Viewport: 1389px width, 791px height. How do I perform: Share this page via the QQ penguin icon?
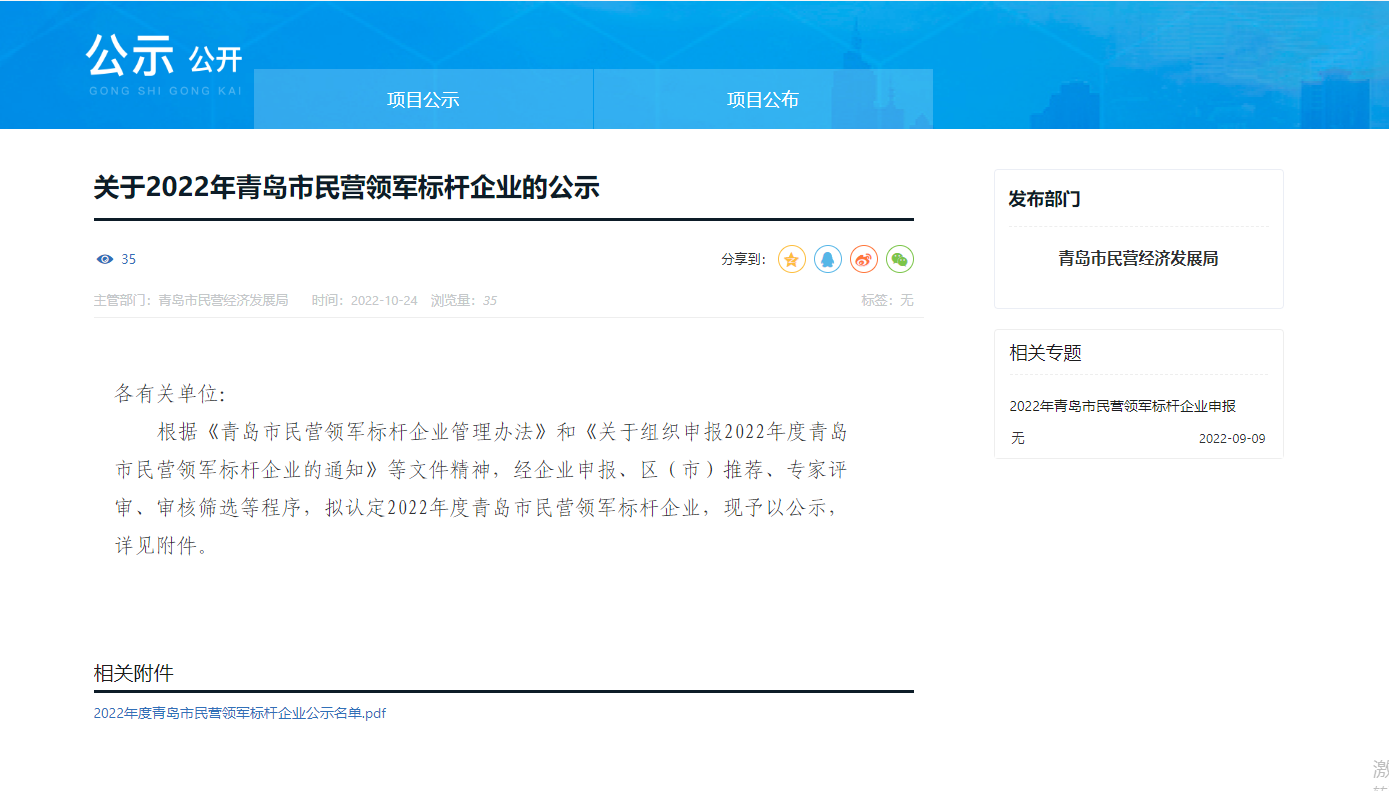(828, 260)
